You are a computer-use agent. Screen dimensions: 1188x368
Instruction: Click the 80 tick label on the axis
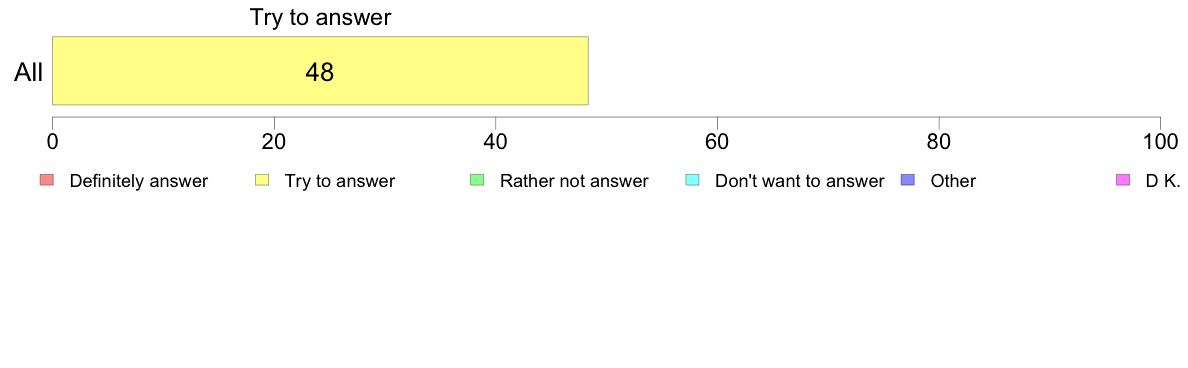tap(939, 141)
